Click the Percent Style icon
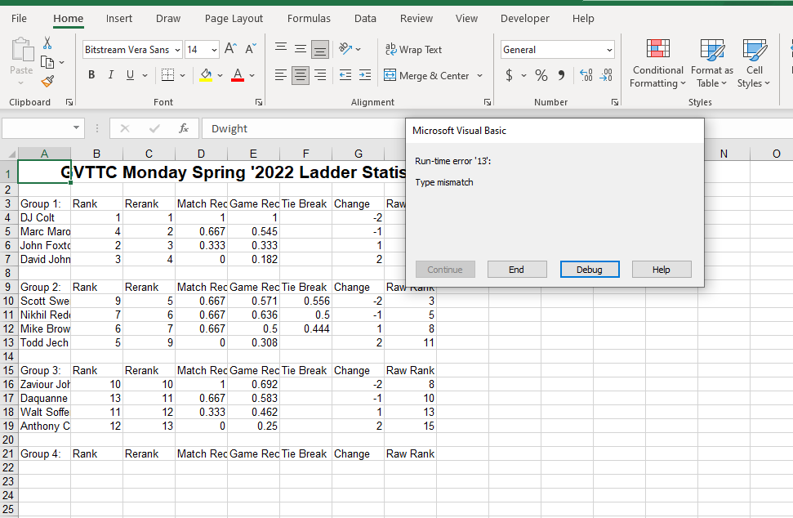The image size is (793, 518). click(541, 75)
